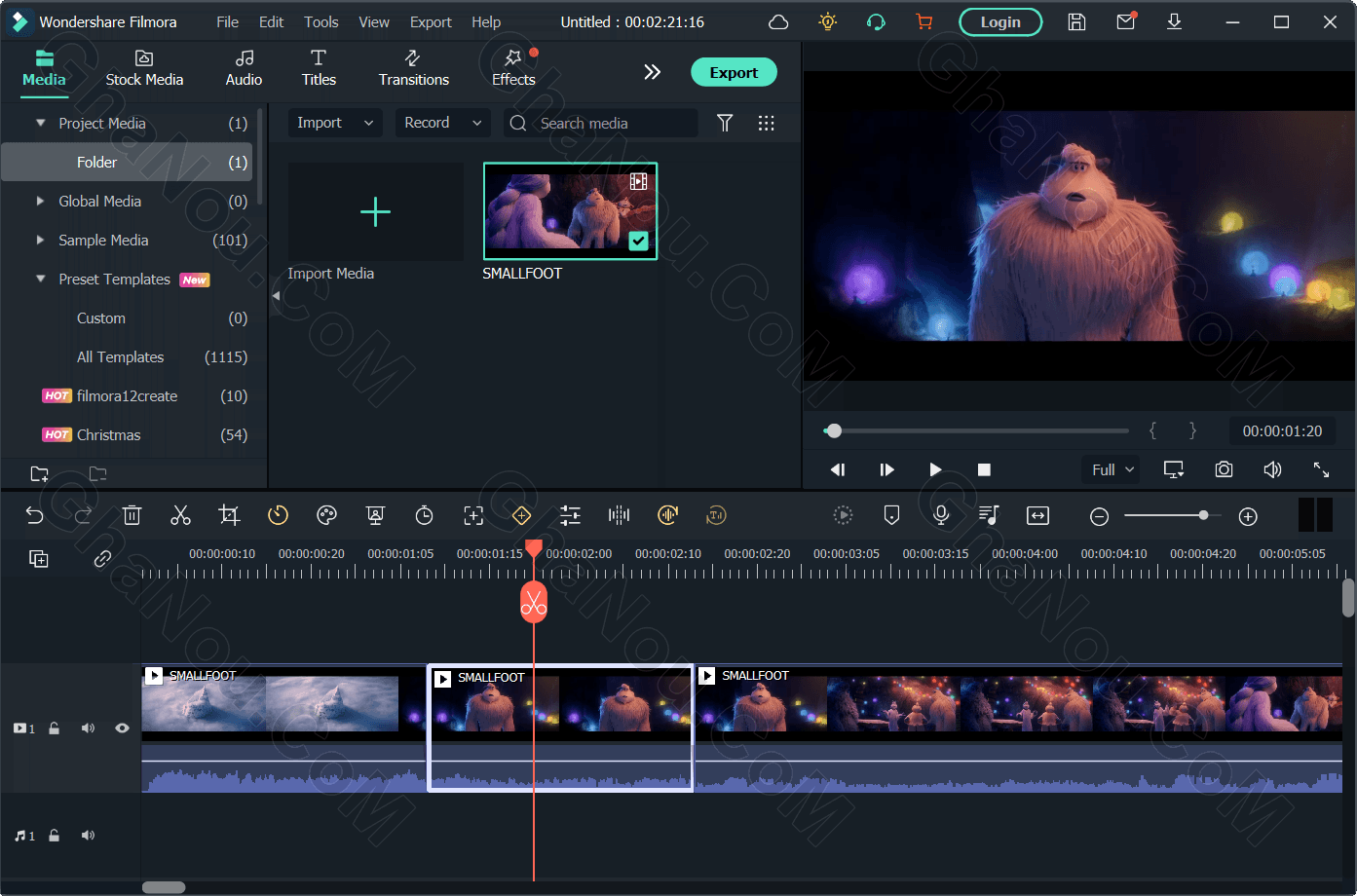Select the crop tool in timeline toolbar
1357x896 pixels.
click(x=229, y=515)
